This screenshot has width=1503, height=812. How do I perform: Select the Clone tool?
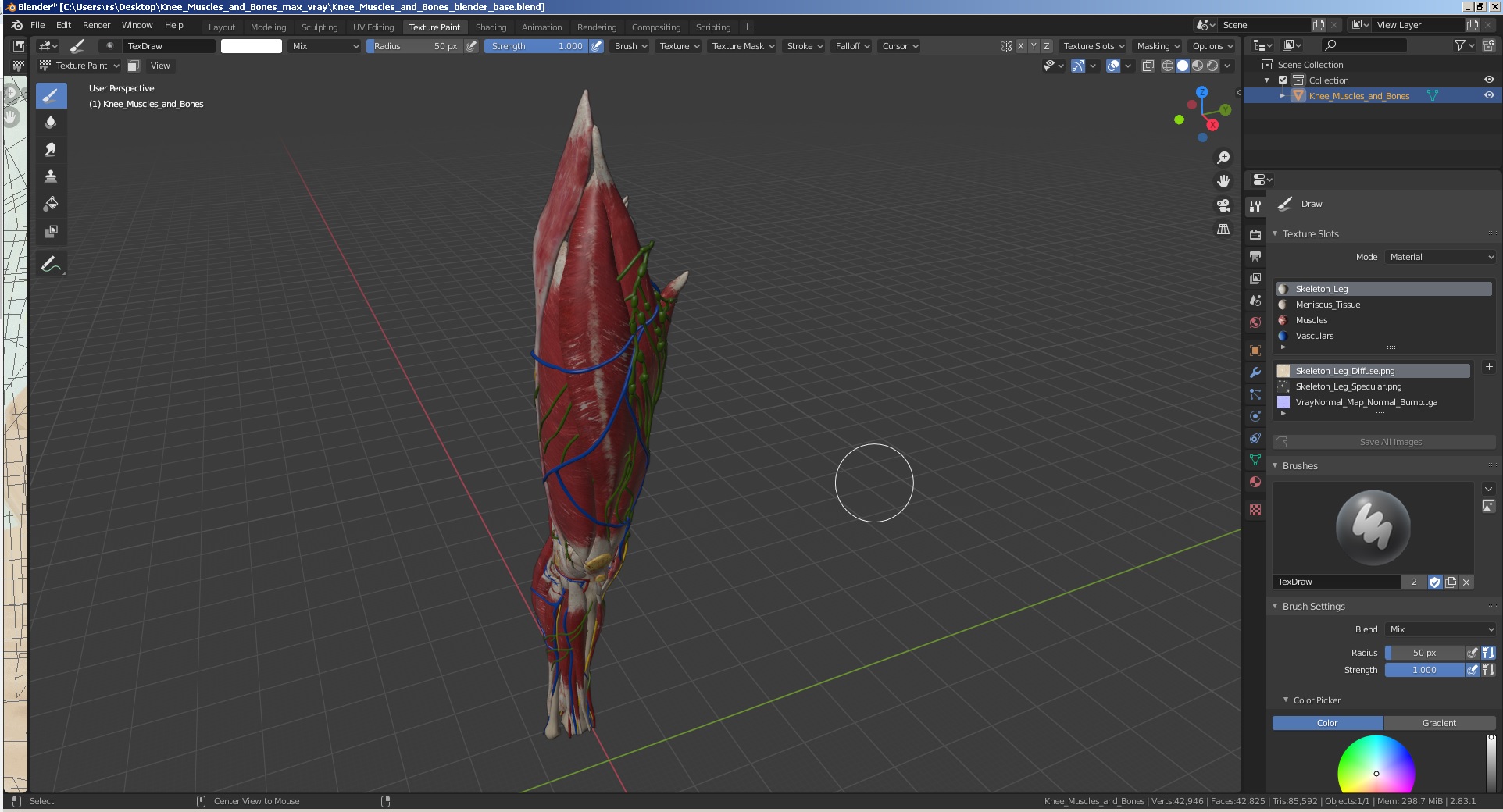(x=51, y=177)
